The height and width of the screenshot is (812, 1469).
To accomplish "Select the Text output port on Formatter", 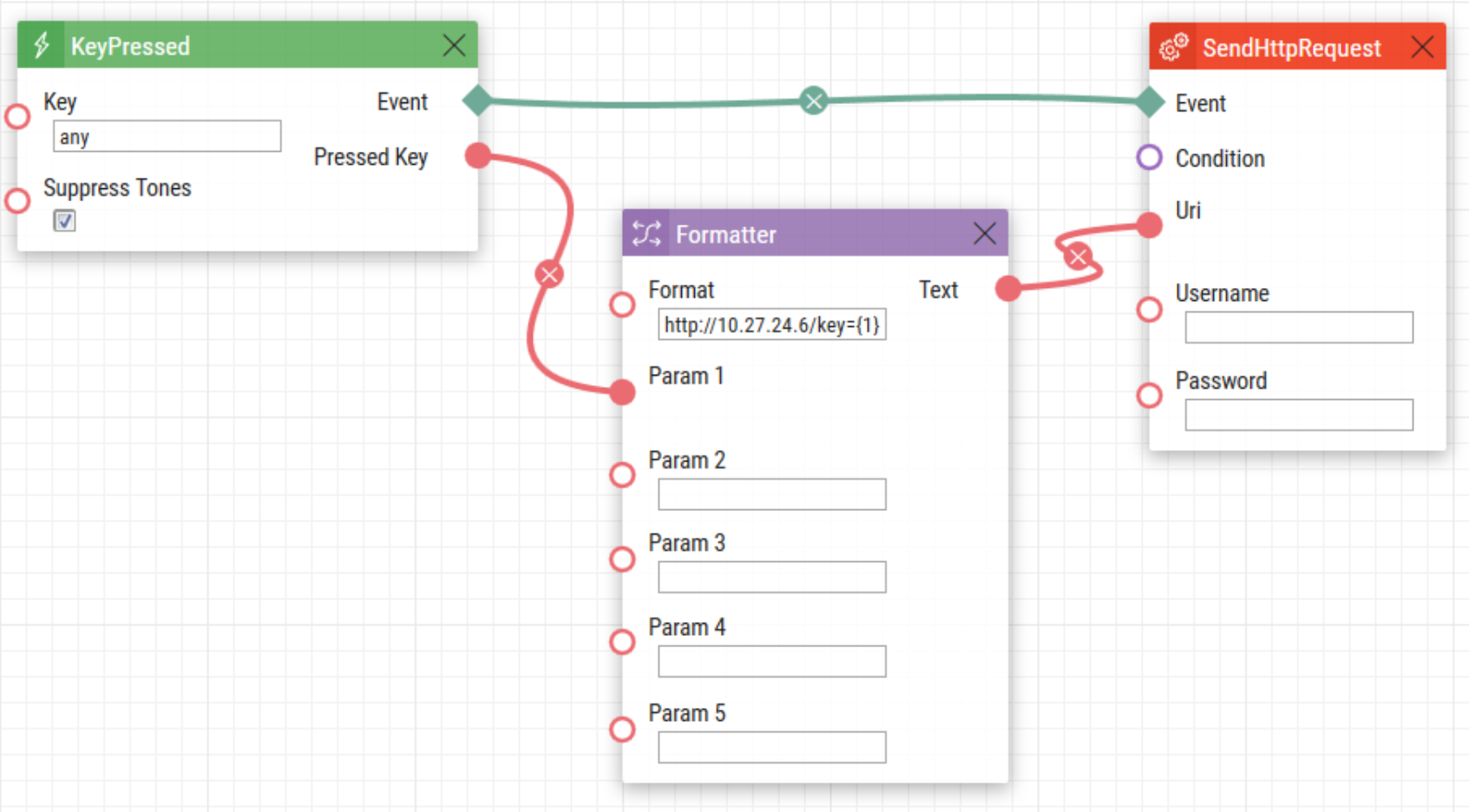I will pos(1007,289).
